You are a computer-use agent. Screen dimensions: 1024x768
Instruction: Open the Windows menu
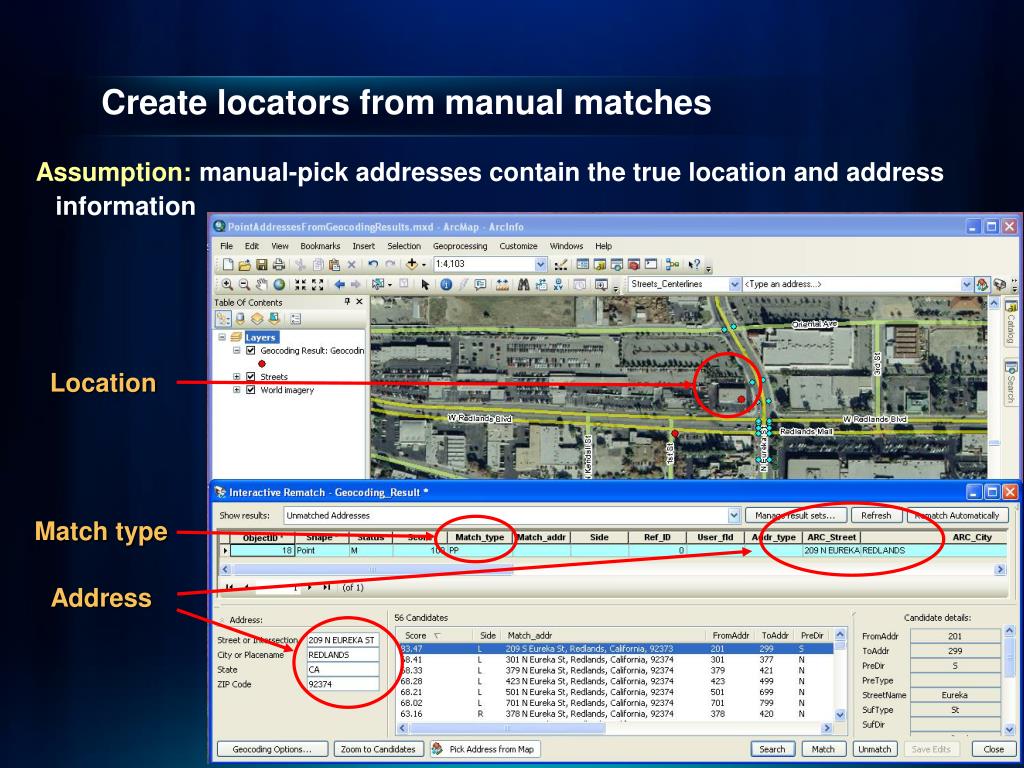pyautogui.click(x=566, y=246)
